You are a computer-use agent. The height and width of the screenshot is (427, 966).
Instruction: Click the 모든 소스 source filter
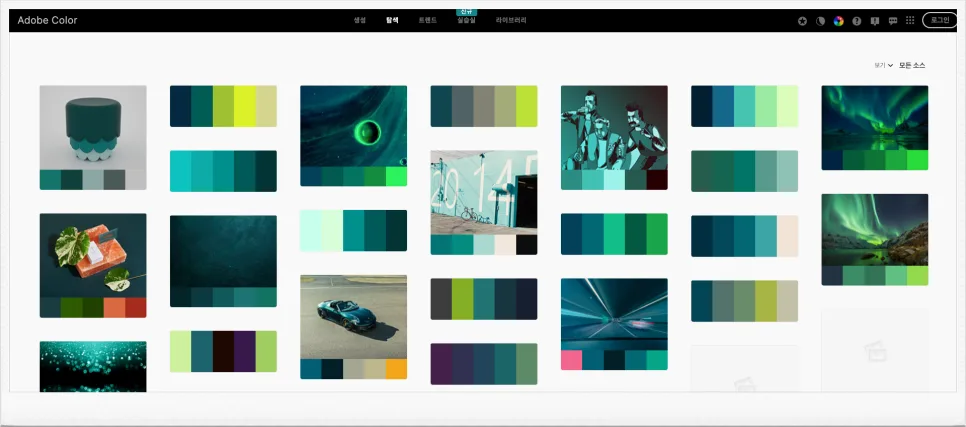pos(912,65)
